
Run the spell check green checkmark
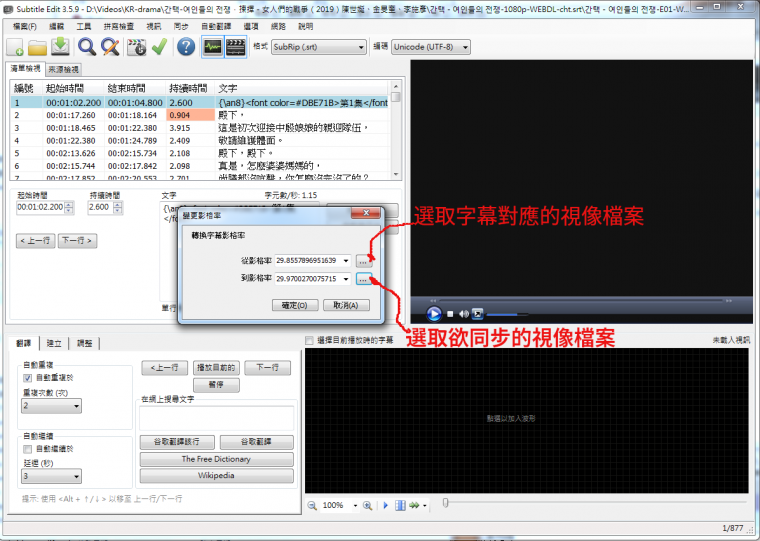tap(159, 47)
